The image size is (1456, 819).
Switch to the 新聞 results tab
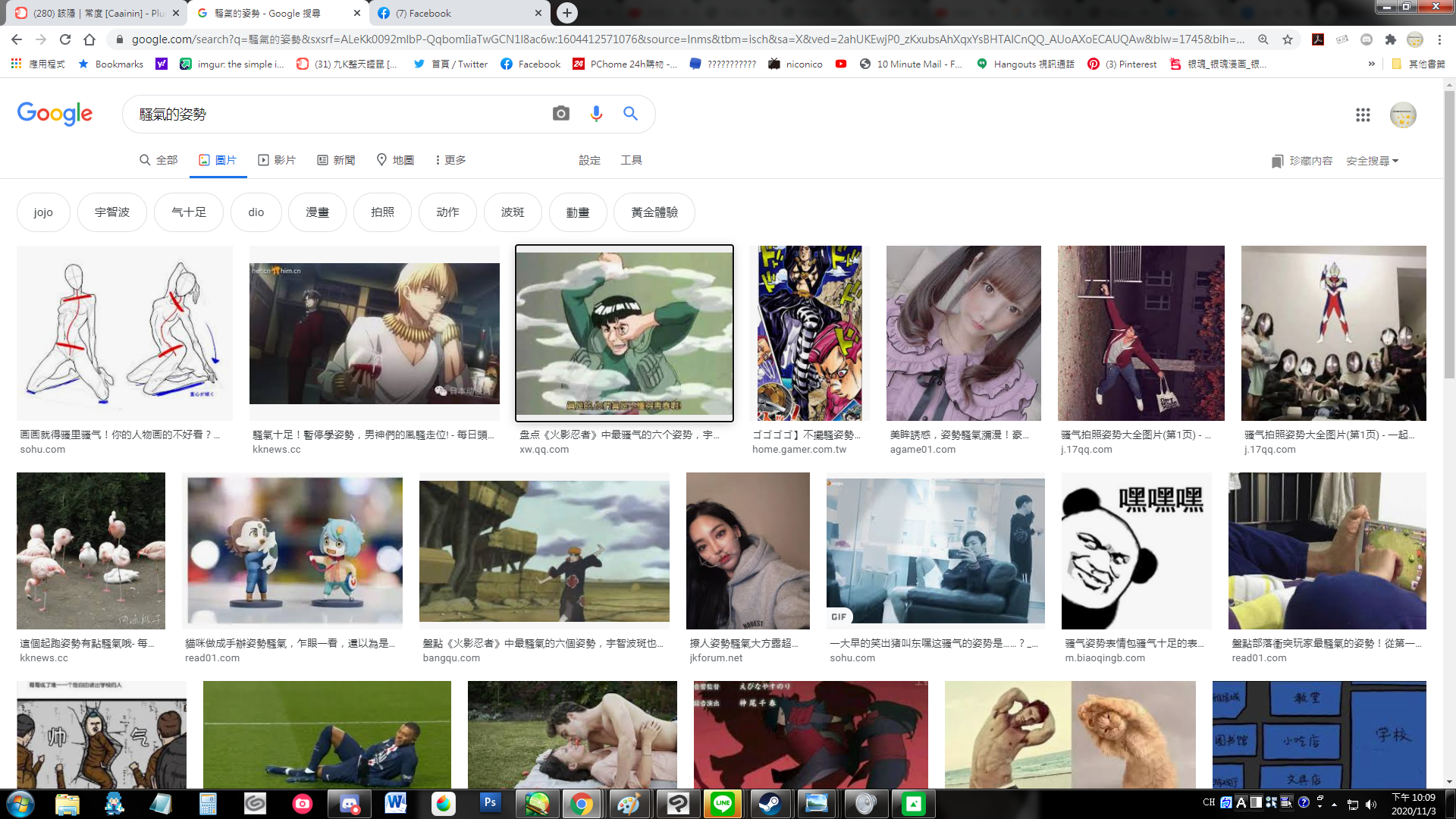pos(336,160)
